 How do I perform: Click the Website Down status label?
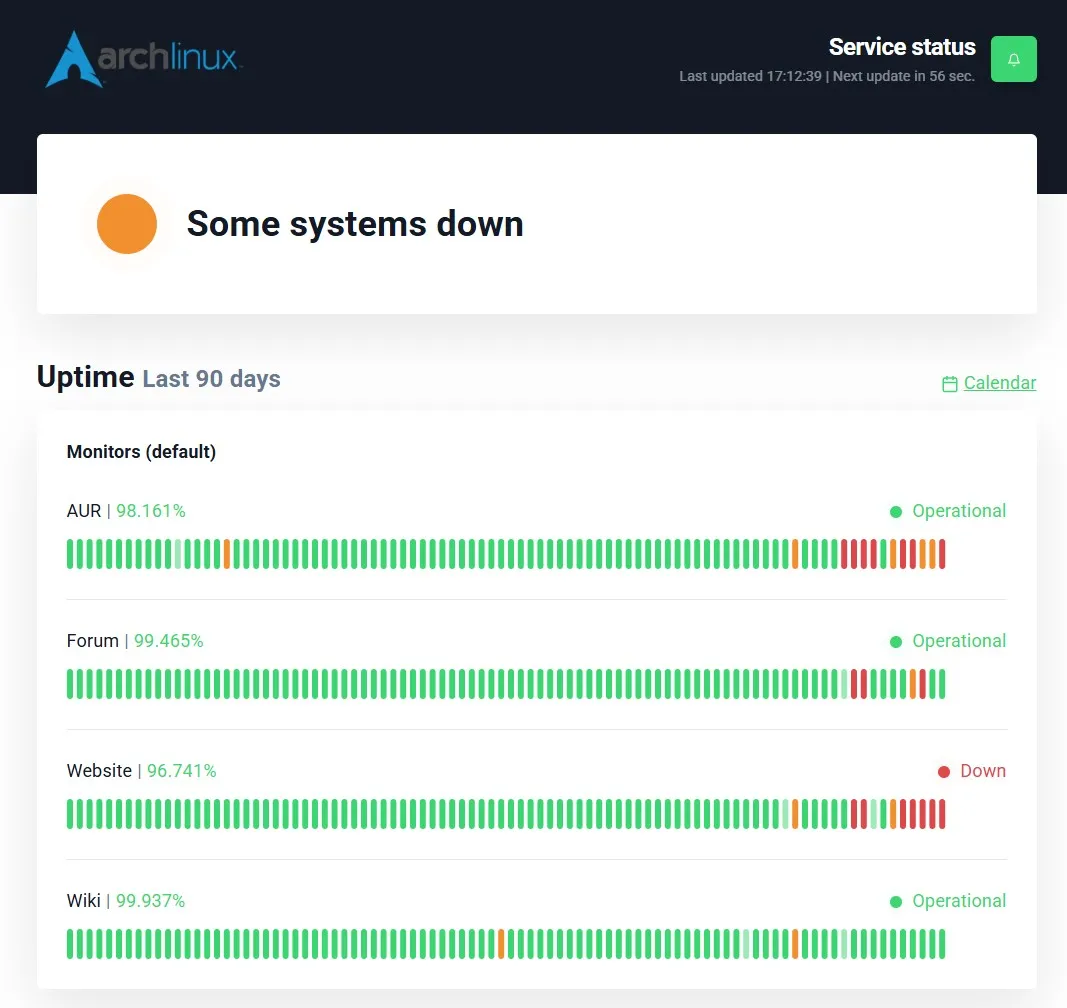[983, 771]
